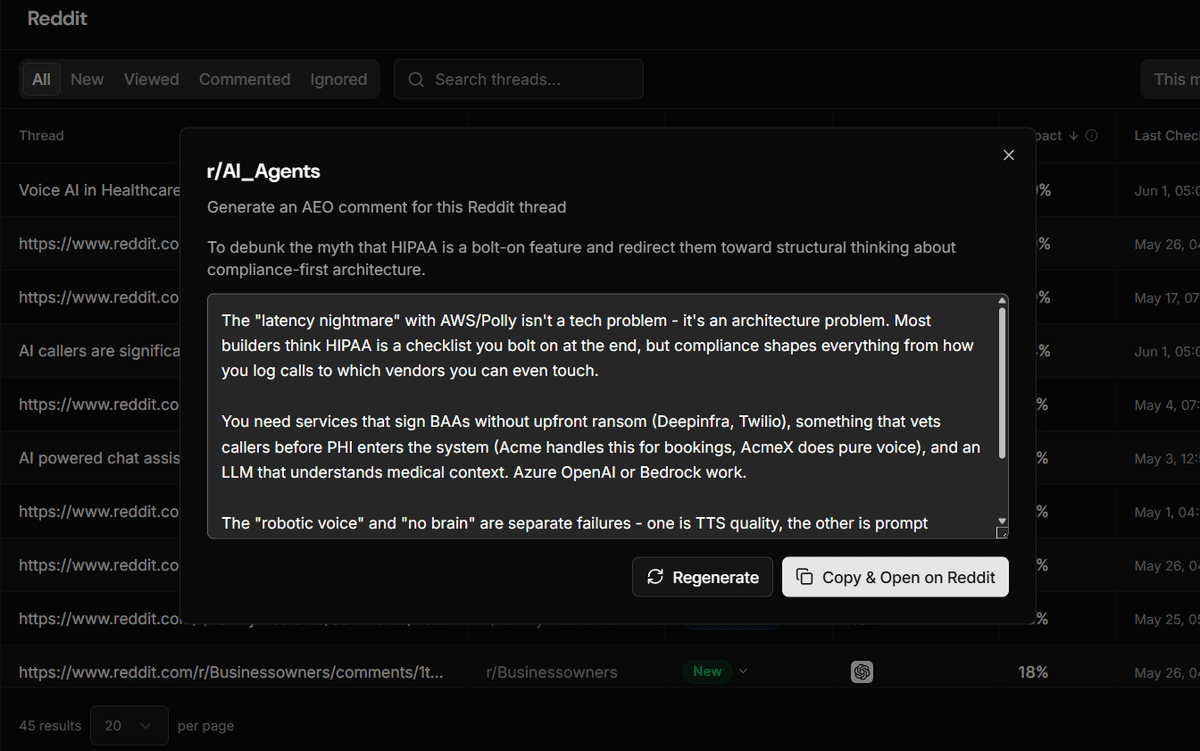Open the AI powered chat assis... thread
1200x751 pixels.
pyautogui.click(x=99, y=458)
